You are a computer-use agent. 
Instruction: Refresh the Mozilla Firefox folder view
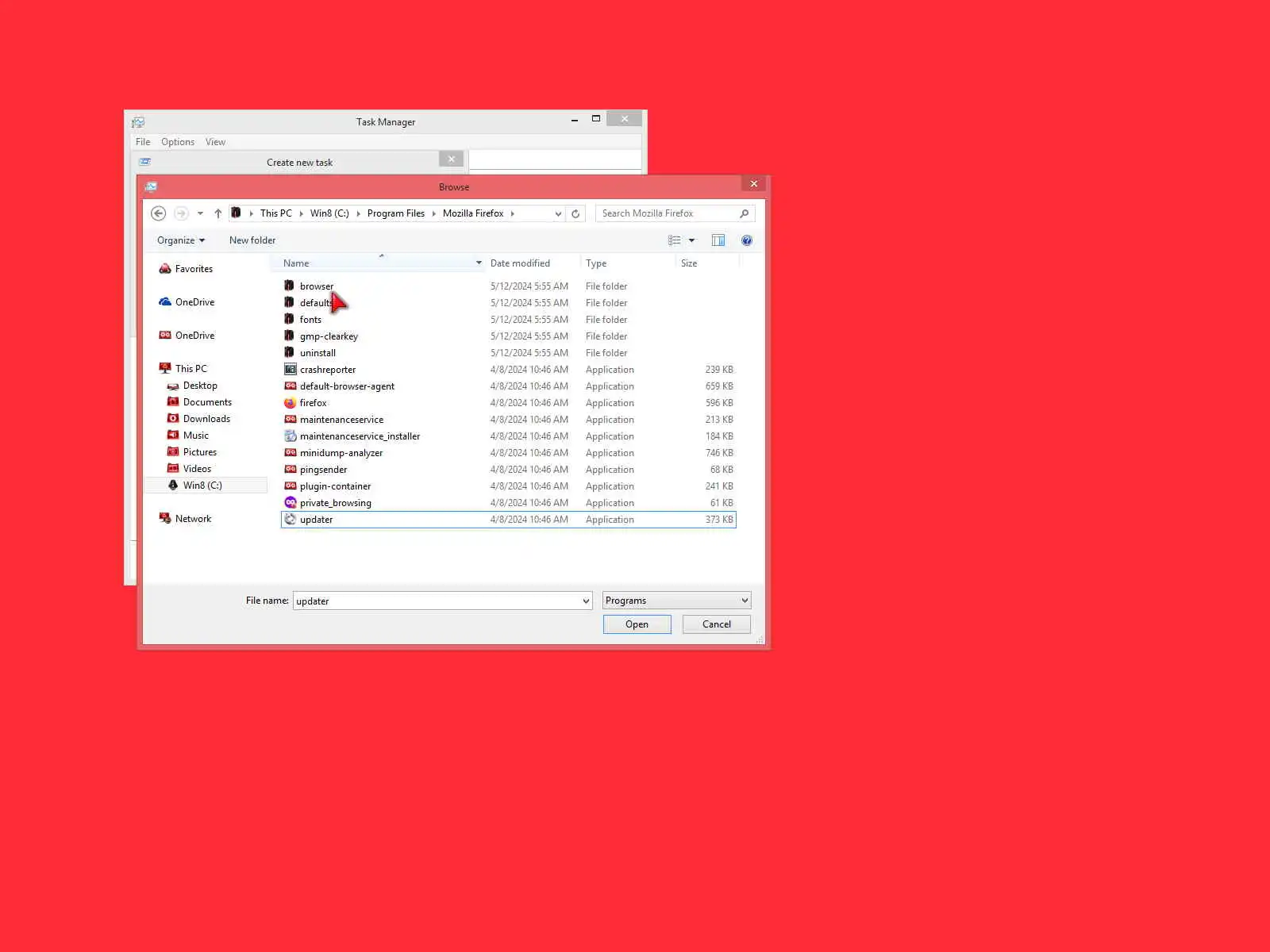[575, 213]
